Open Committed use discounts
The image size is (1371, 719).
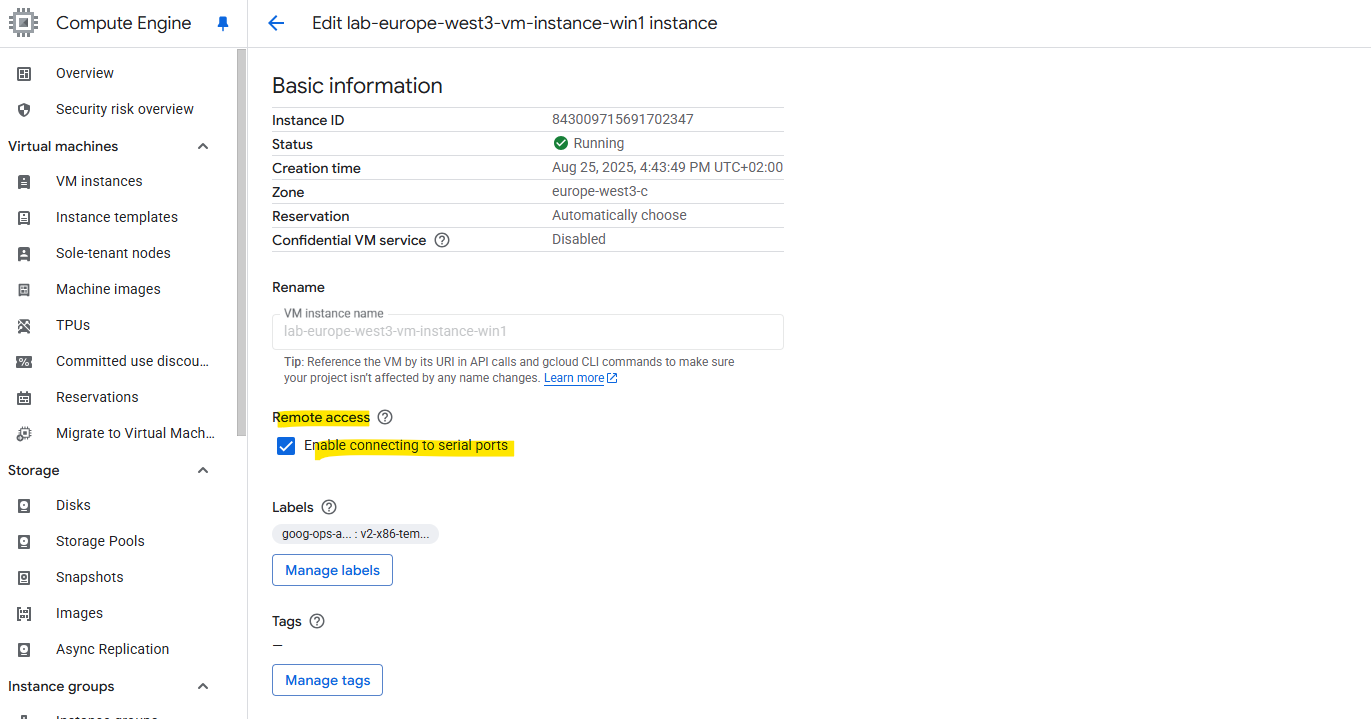(133, 361)
